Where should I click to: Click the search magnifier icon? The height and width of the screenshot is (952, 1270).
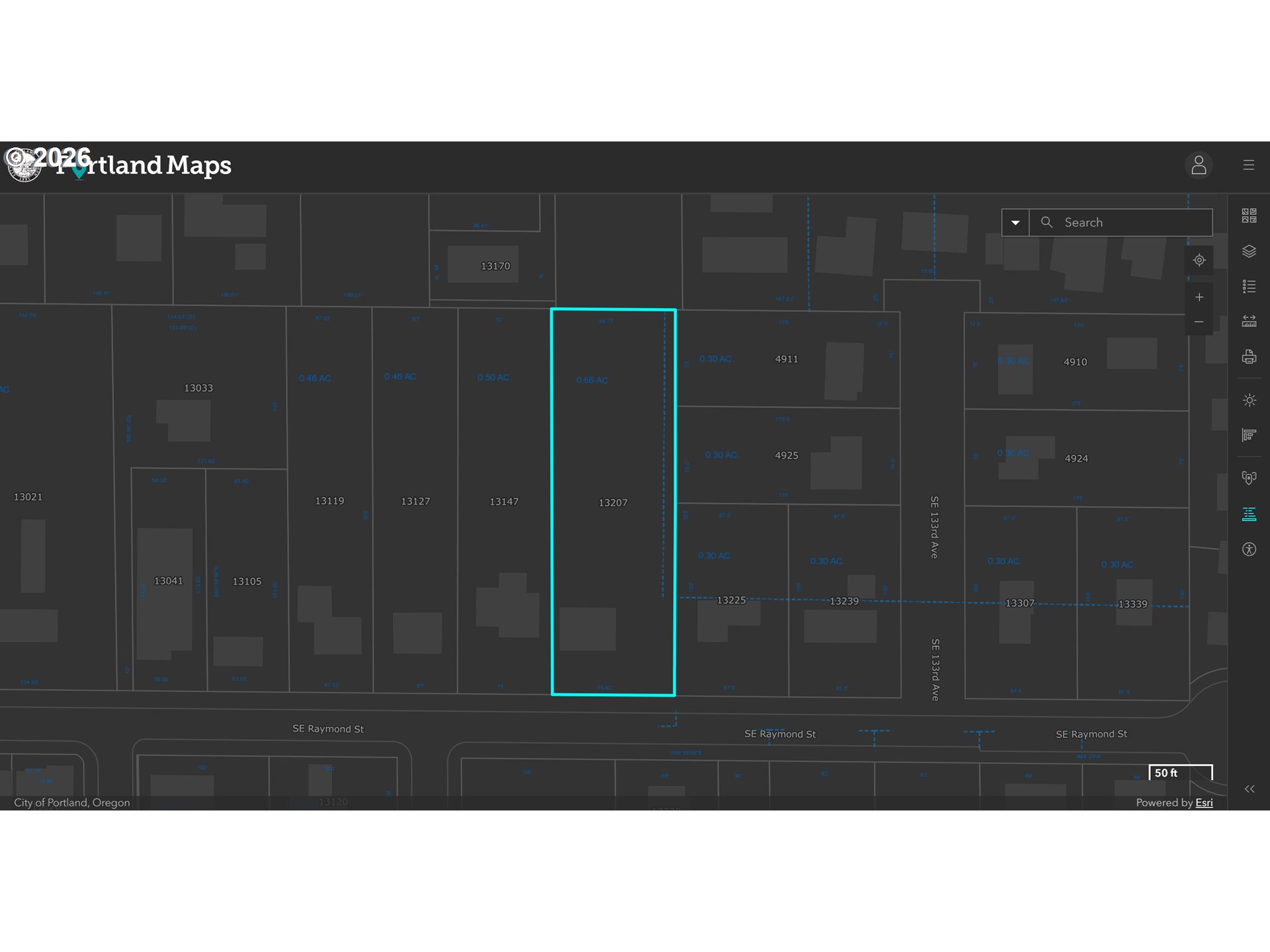coord(1046,222)
